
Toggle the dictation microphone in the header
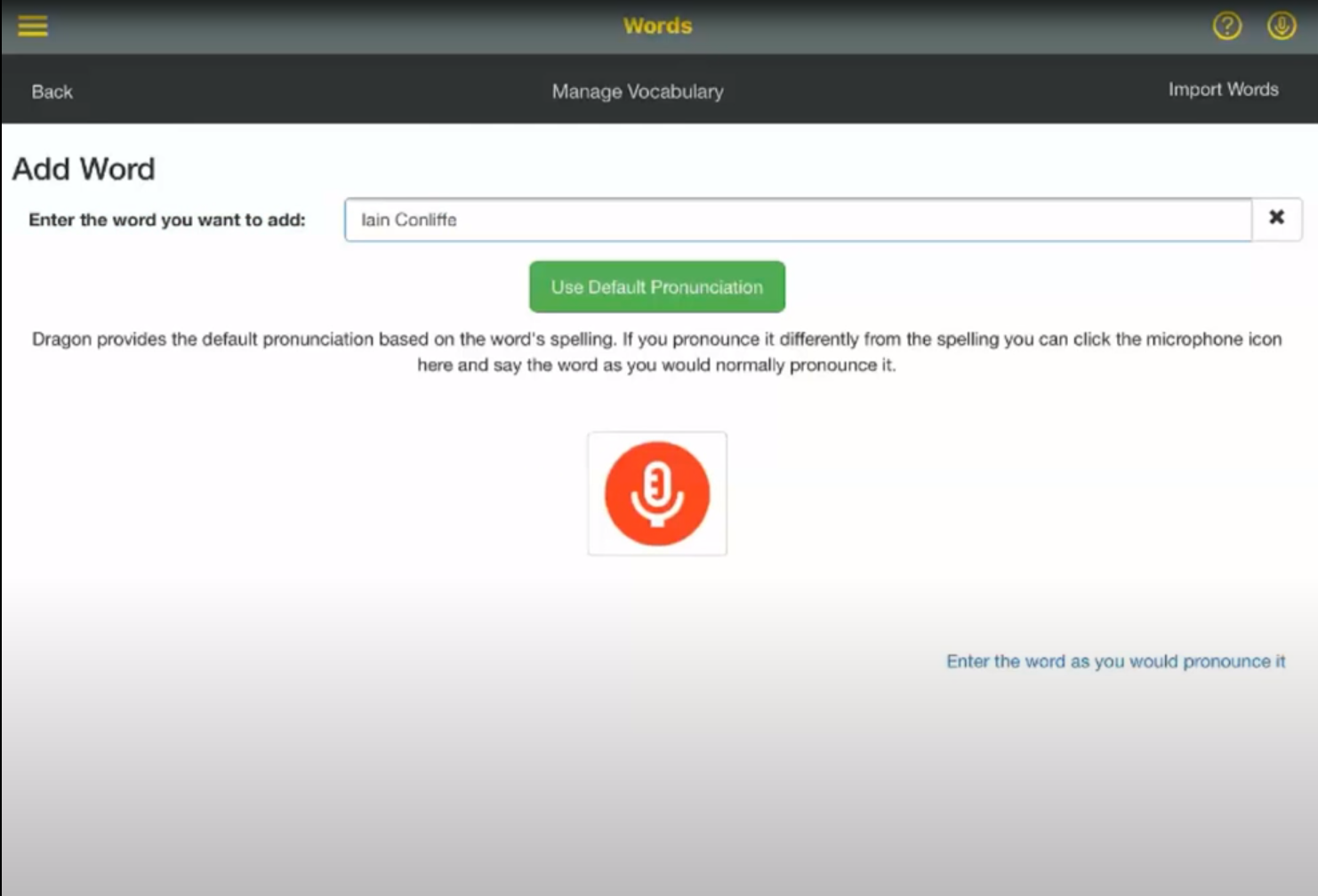(1282, 27)
